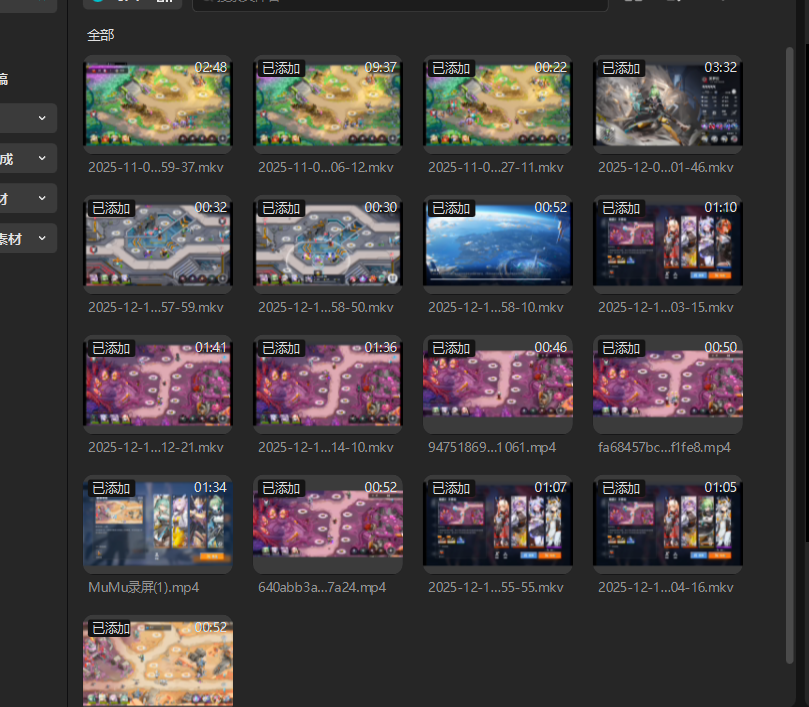Image resolution: width=809 pixels, height=707 pixels.
Task: Click filename 2025-11-0...27-11.mkv
Action: tap(496, 167)
